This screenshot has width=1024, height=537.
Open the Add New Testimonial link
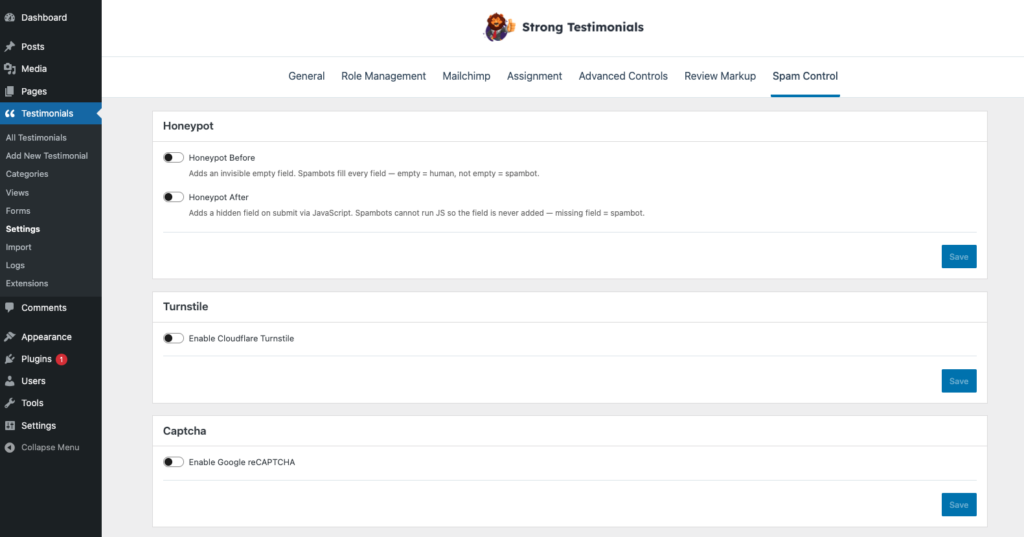(46, 156)
